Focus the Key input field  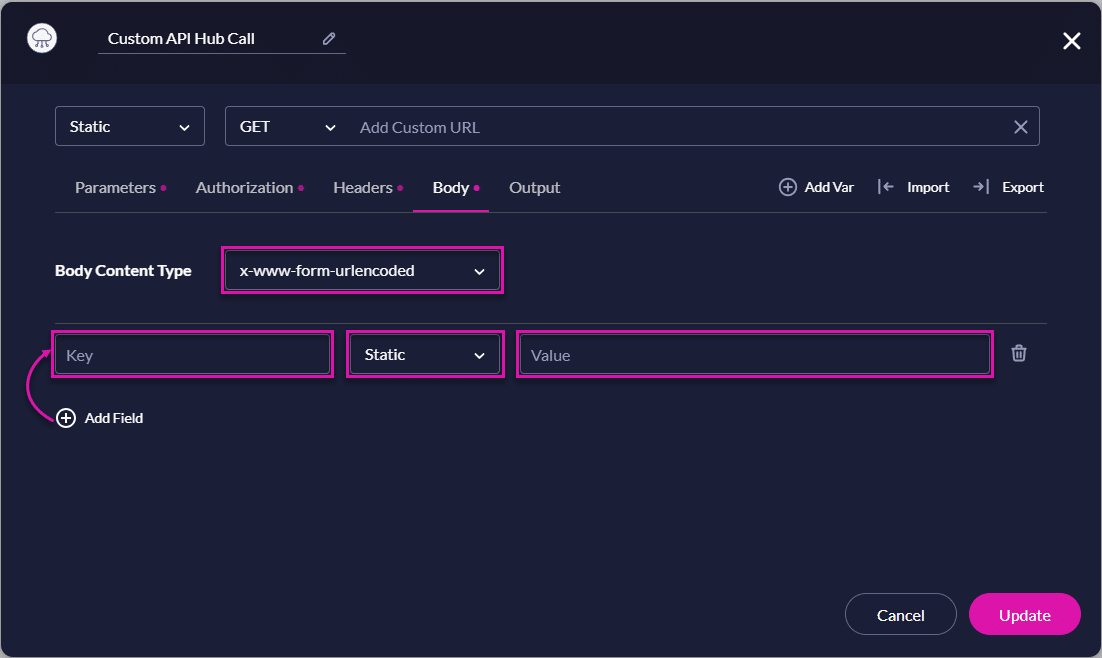[192, 355]
